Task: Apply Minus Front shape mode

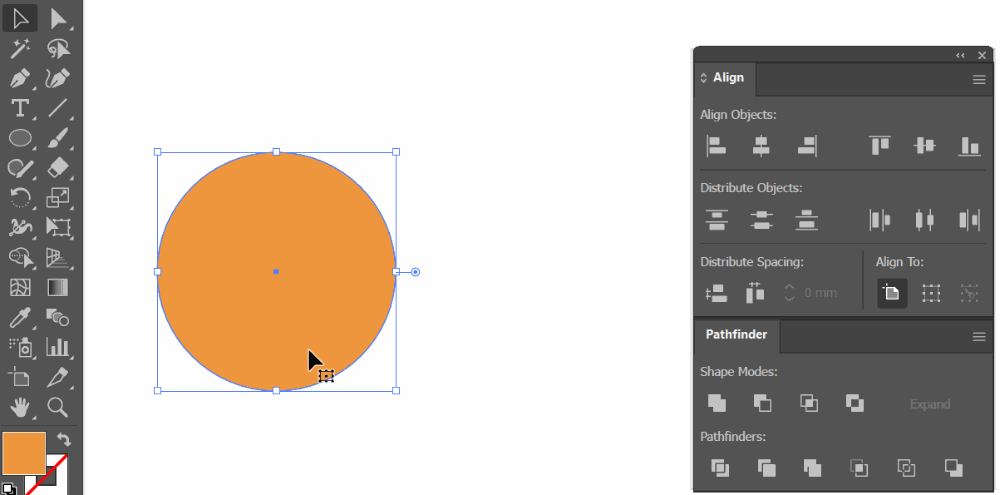Action: coord(762,403)
